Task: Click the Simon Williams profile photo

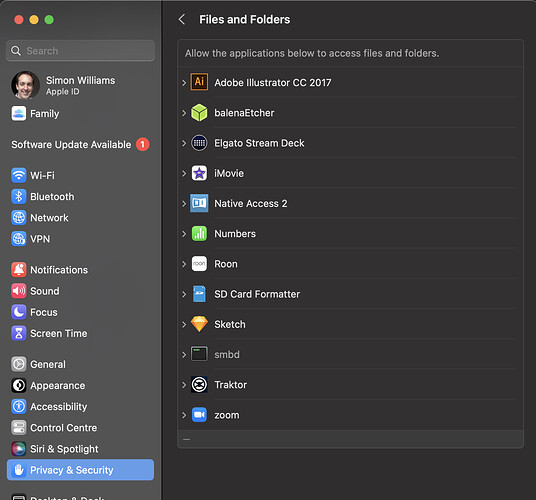Action: 25,85
